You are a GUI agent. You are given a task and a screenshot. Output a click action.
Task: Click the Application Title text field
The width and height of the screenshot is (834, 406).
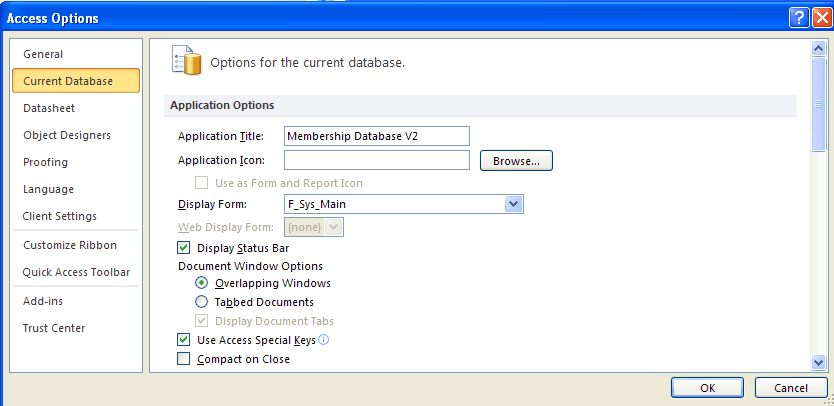[x=377, y=136]
